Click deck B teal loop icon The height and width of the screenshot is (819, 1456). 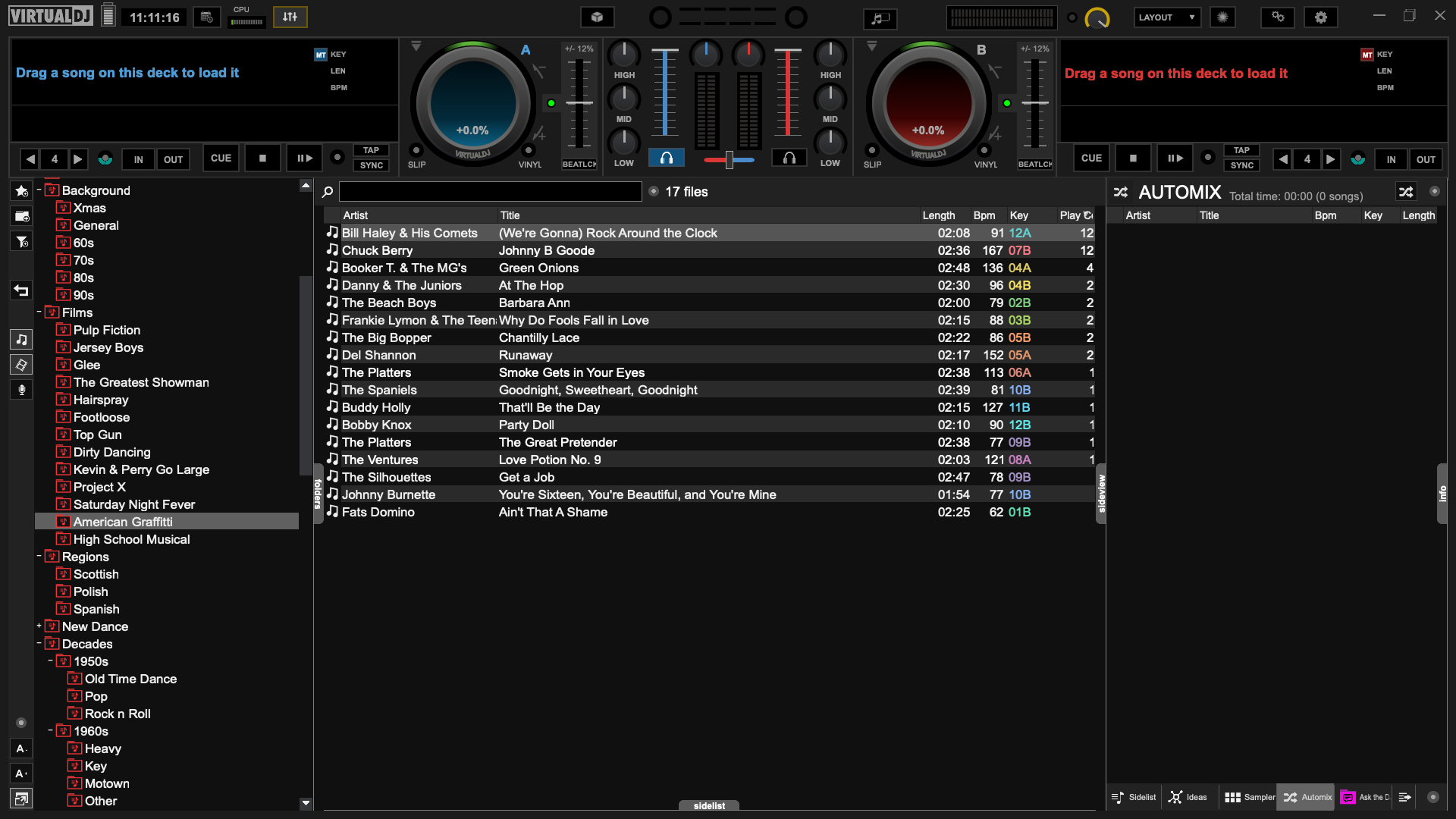tap(1358, 158)
